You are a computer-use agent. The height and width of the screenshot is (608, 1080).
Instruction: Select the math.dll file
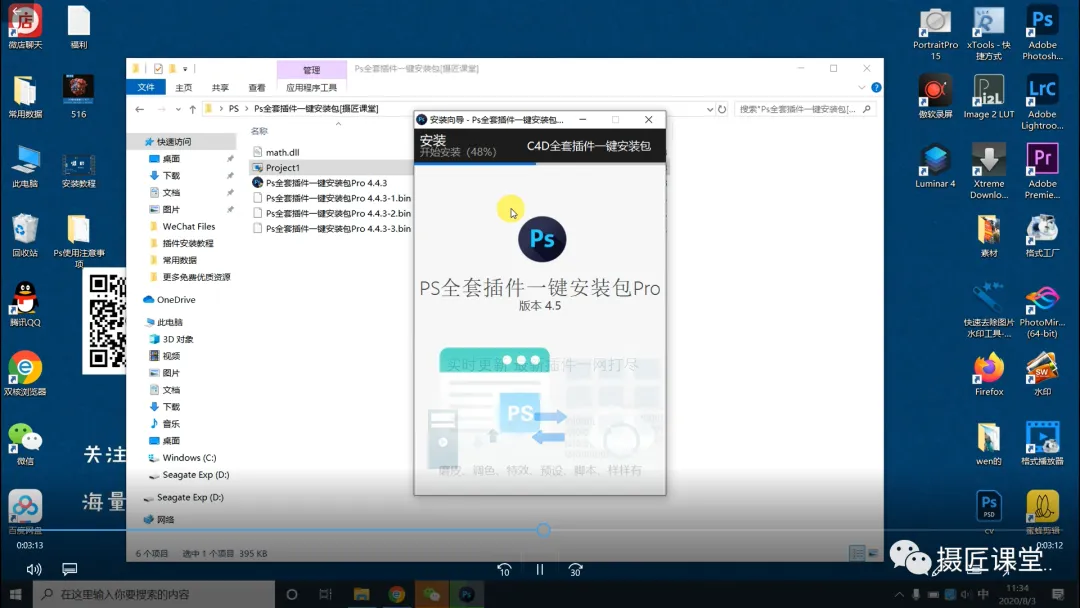[282, 152]
